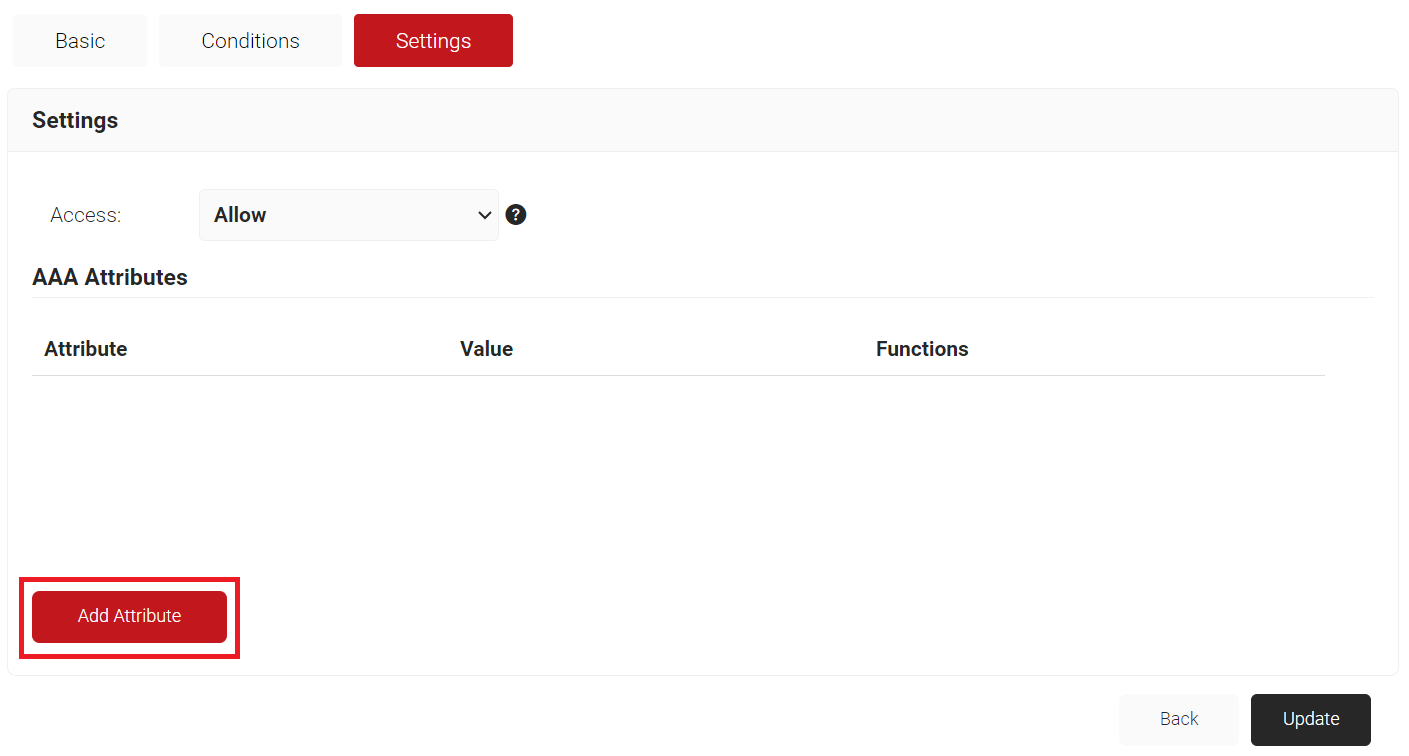Switch to the Basic tab

80,41
